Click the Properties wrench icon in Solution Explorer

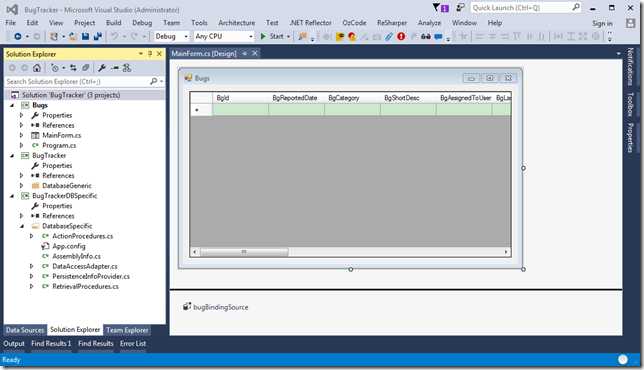101,68
